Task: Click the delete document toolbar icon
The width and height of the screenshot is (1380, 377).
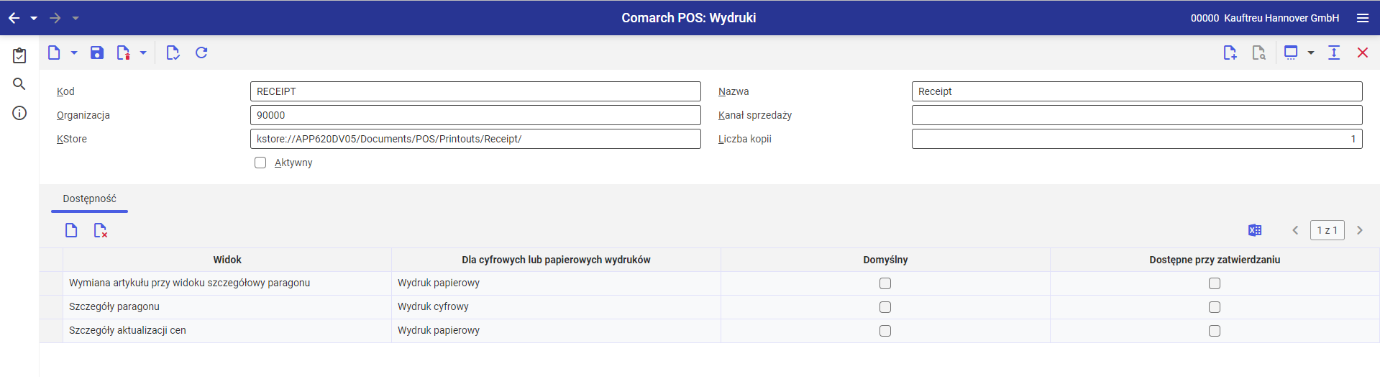Action: point(124,52)
